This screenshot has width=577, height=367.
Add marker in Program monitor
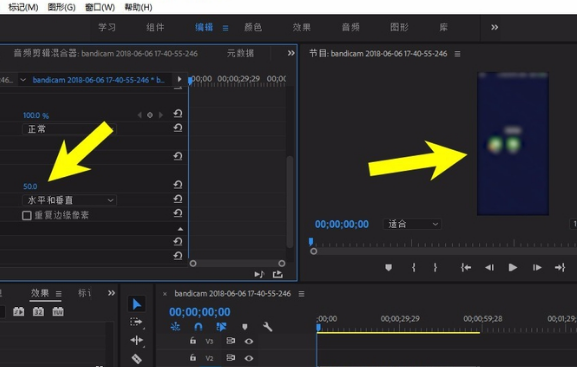(x=388, y=268)
